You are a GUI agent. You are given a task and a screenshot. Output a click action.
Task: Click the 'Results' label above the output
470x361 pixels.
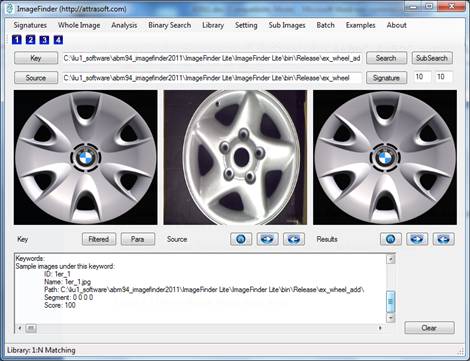coord(327,239)
